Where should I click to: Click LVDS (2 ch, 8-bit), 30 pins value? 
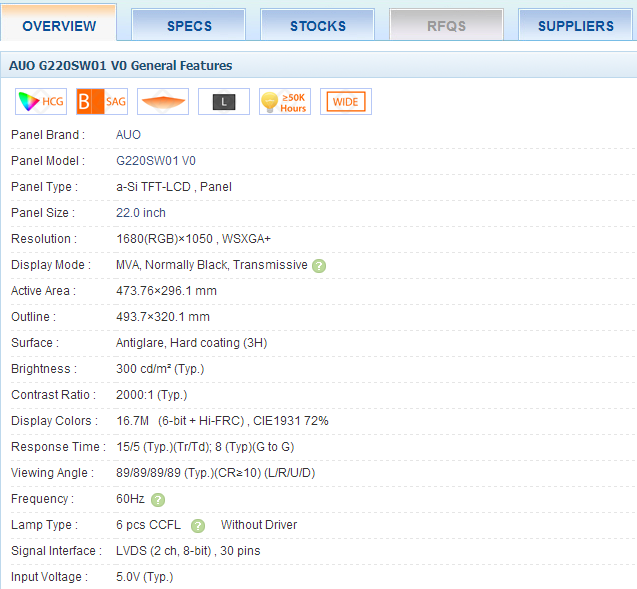click(188, 551)
